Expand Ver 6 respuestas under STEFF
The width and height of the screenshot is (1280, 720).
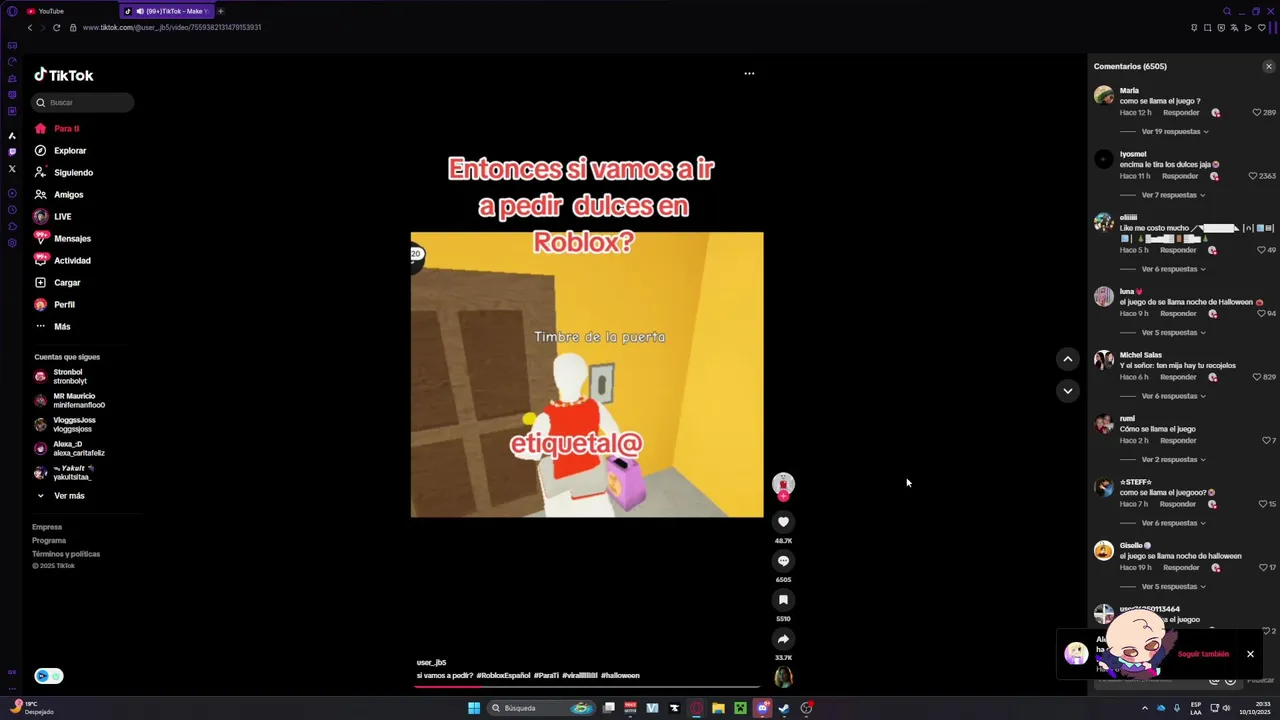tap(1173, 523)
